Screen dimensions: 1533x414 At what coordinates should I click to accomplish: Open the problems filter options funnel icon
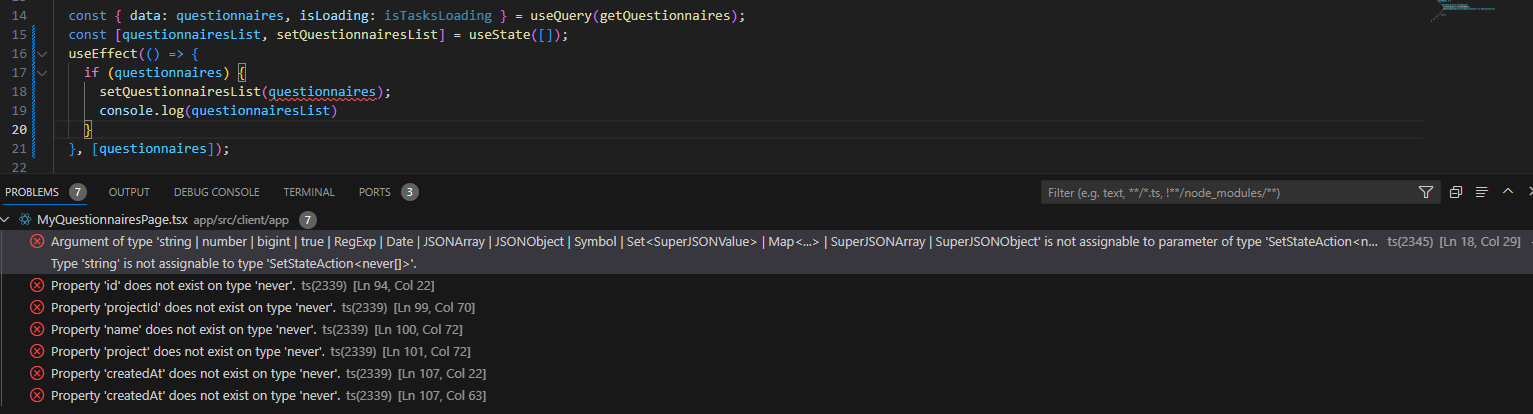tap(1426, 192)
